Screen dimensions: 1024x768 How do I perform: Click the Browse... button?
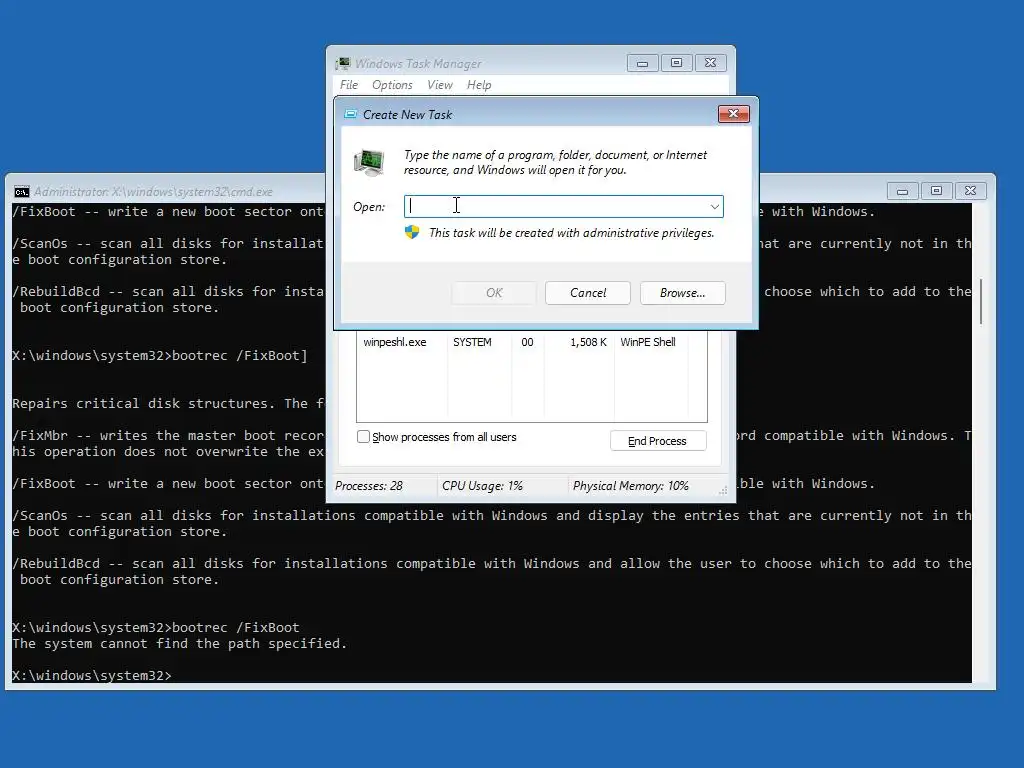682,293
